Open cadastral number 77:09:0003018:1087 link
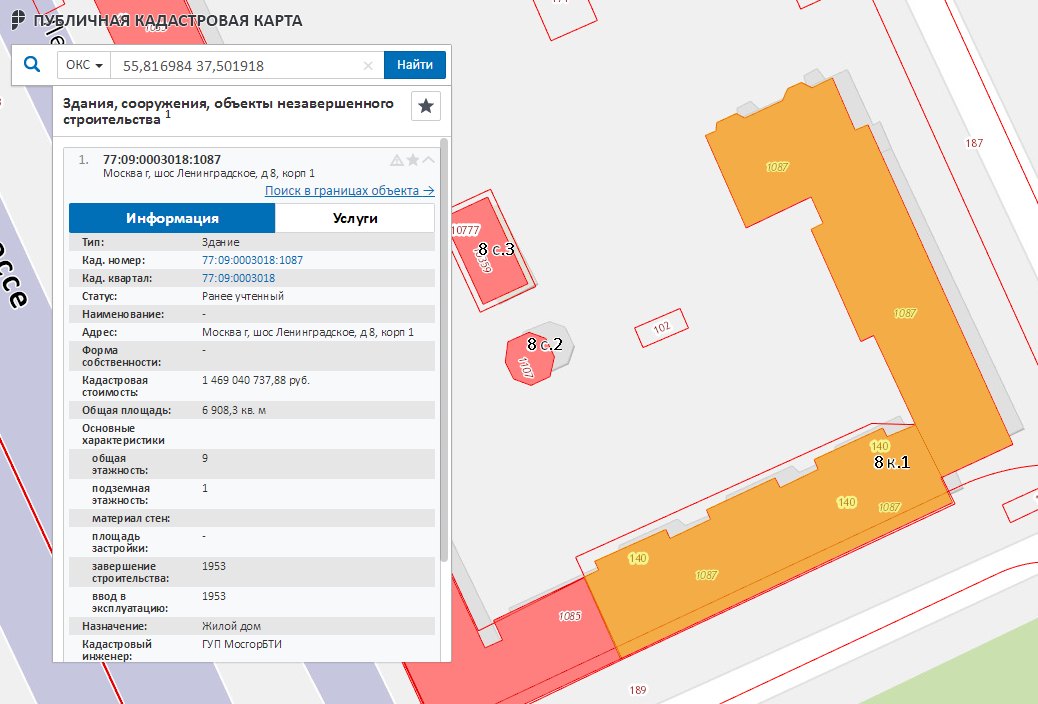Screen dimensions: 1038x704 252,260
